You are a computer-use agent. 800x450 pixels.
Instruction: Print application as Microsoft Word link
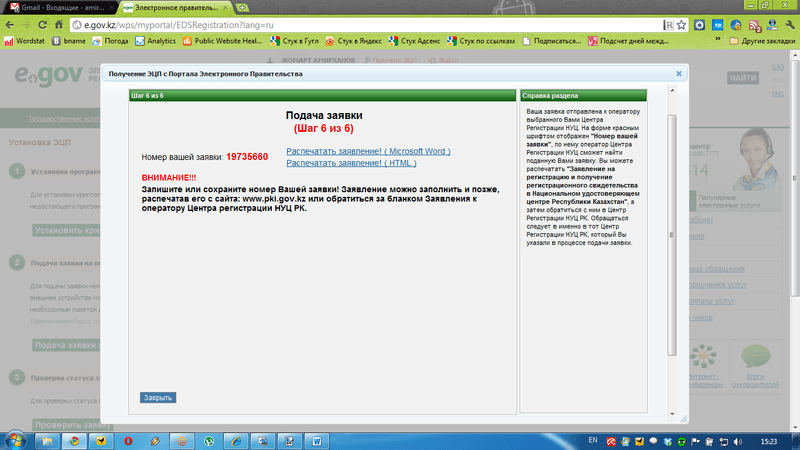(368, 151)
